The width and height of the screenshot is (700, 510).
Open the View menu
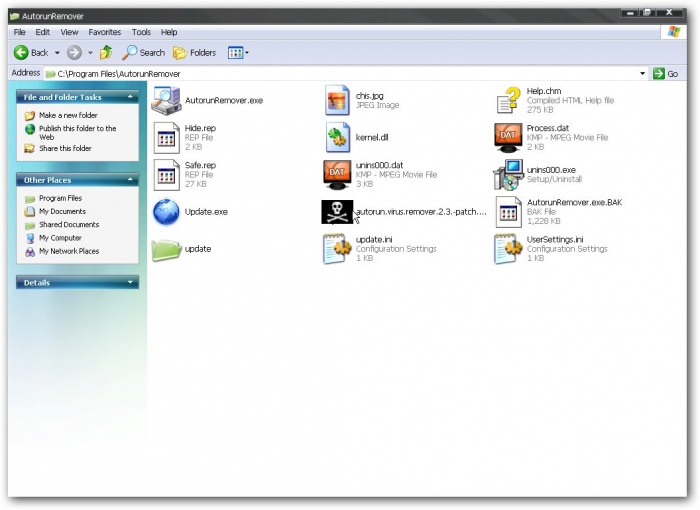(69, 32)
